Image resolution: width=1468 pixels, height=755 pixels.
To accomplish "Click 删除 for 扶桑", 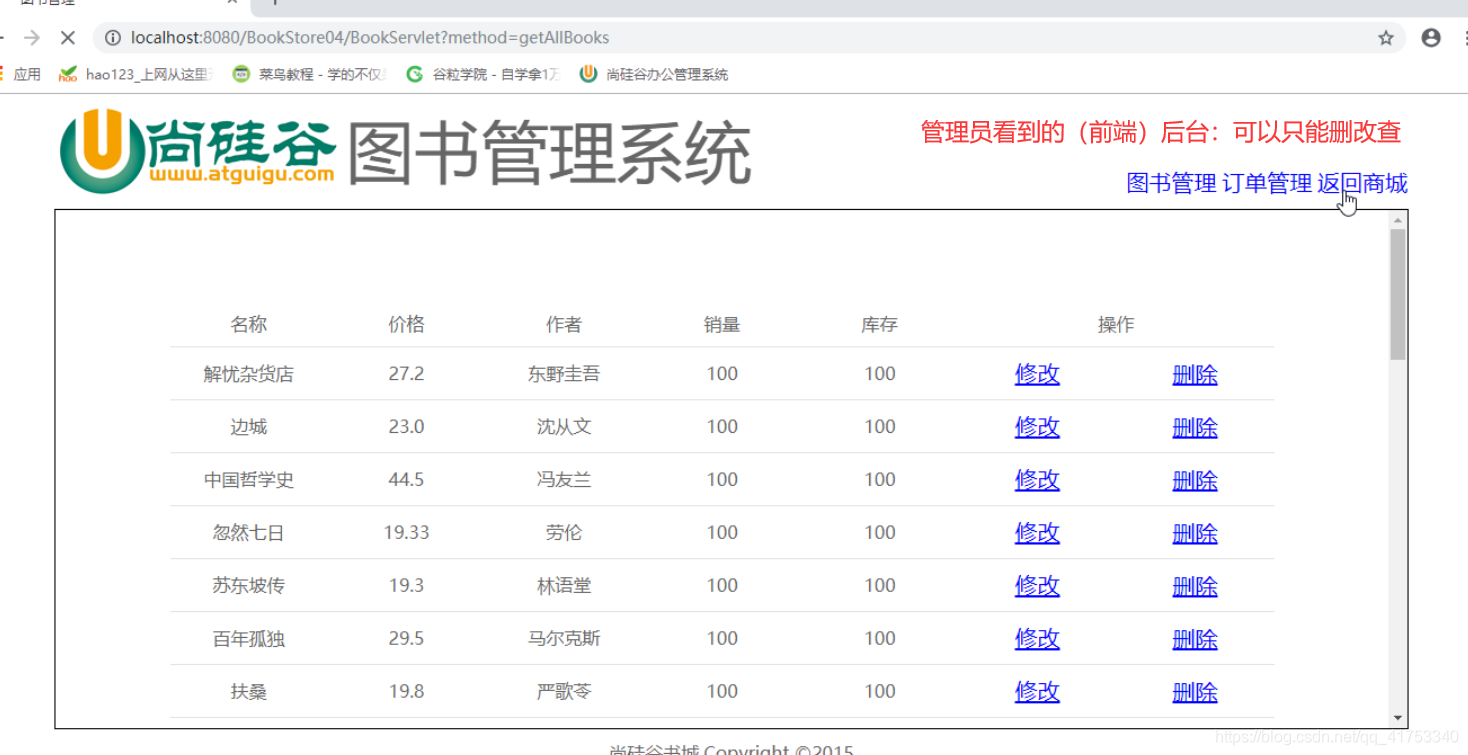I will click(1194, 692).
